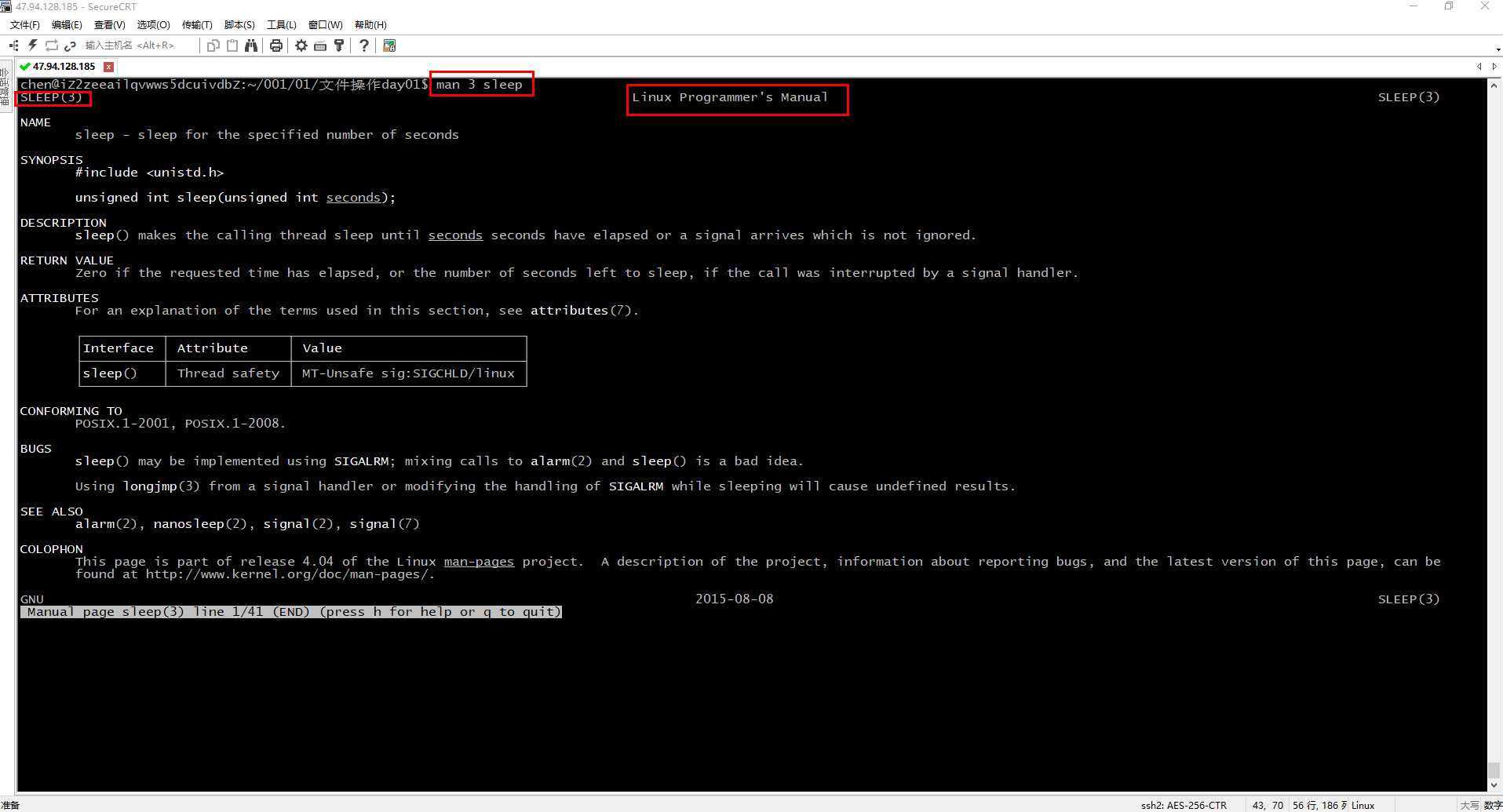Click the 'RETURN VALUE' heading
The image size is (1503, 812).
pos(67,260)
